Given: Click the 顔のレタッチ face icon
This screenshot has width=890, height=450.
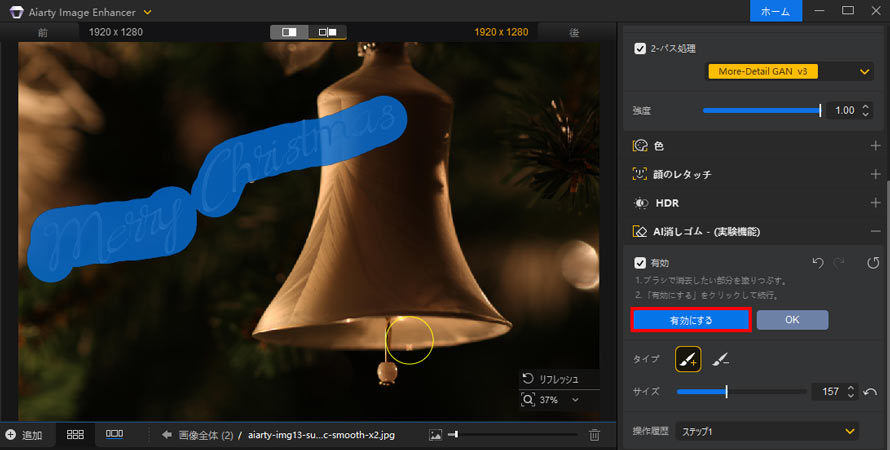Looking at the screenshot, I should click(640, 174).
